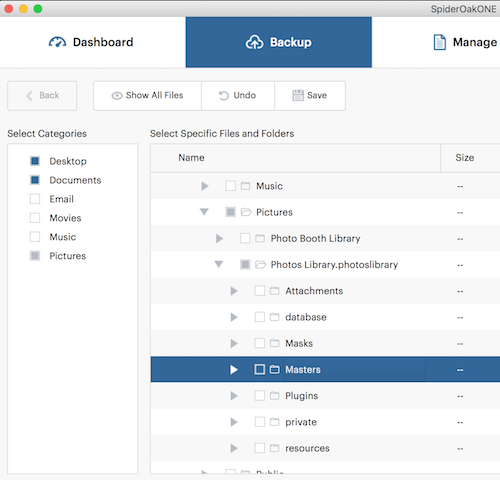The image size is (500, 480).
Task: Click the Undo button
Action: coord(238,96)
